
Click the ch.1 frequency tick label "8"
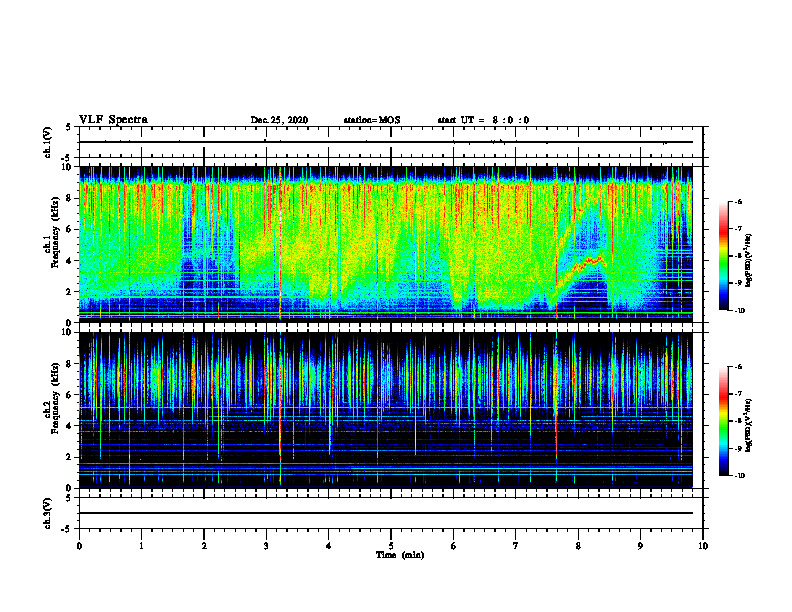click(70, 198)
